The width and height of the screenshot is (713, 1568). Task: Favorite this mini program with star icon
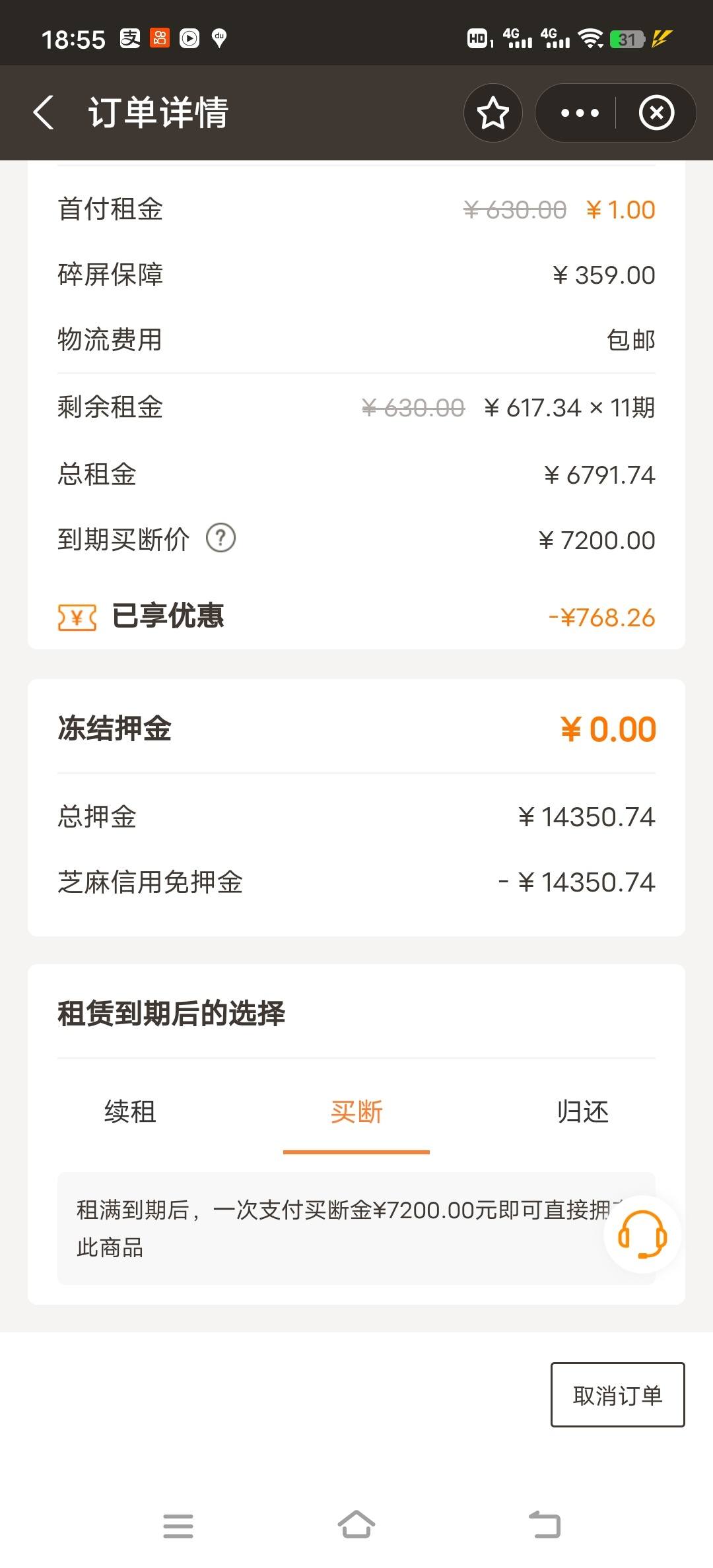click(x=492, y=113)
